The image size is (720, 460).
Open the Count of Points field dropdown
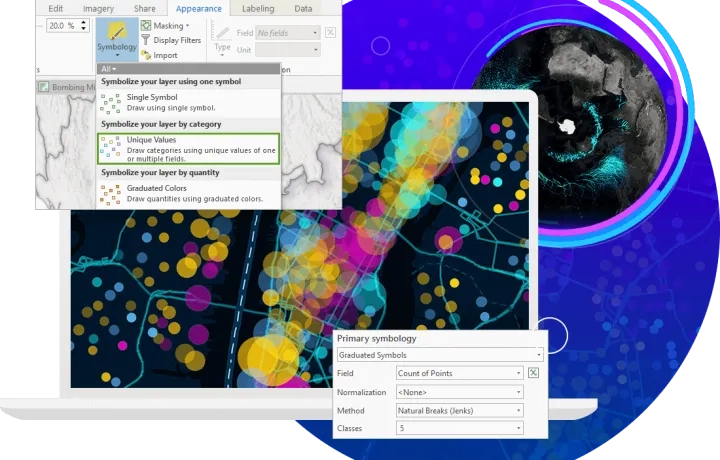coord(460,373)
